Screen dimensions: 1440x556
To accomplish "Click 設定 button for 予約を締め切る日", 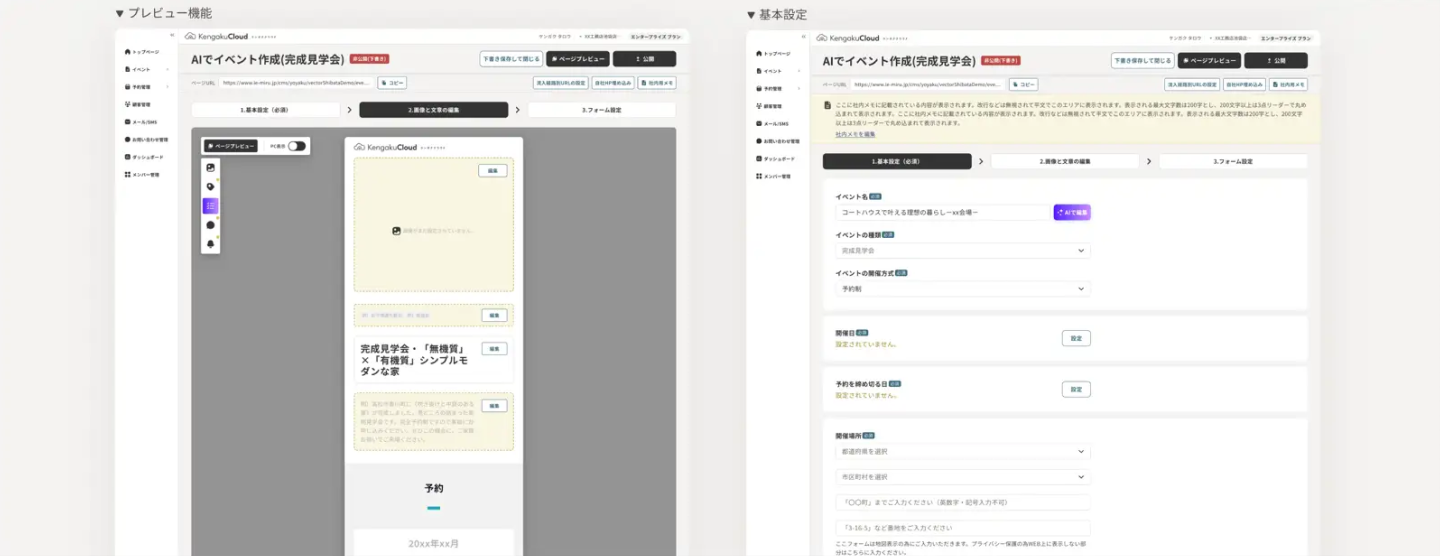I will pos(1075,389).
